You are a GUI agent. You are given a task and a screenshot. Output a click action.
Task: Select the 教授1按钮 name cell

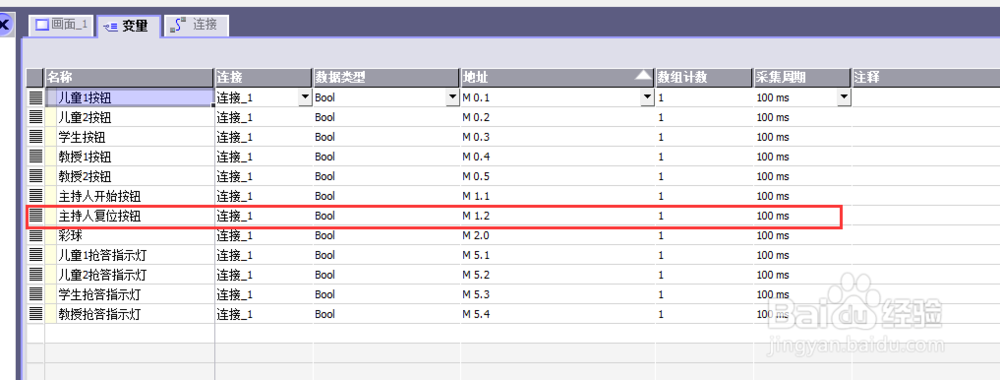pyautogui.click(x=129, y=157)
